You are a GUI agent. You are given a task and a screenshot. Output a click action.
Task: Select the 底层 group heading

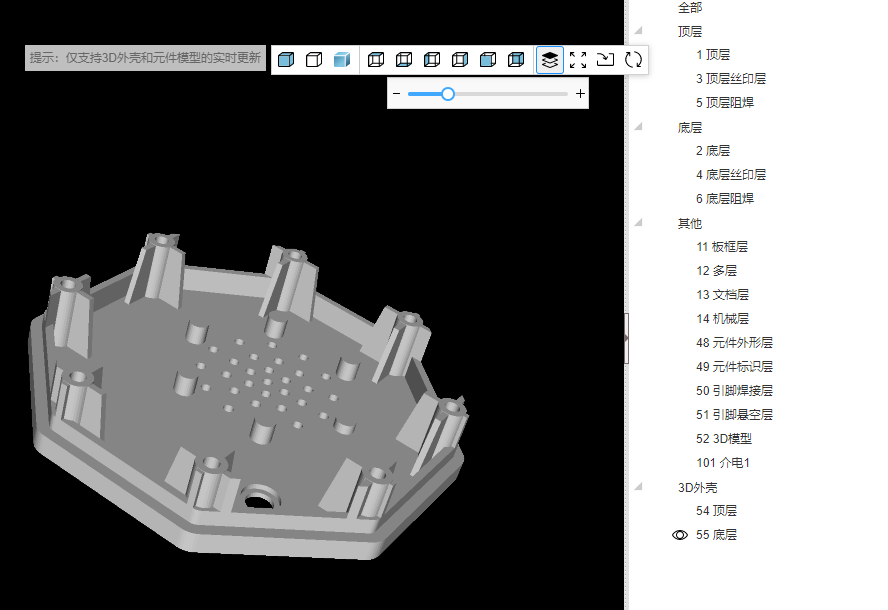(x=690, y=127)
